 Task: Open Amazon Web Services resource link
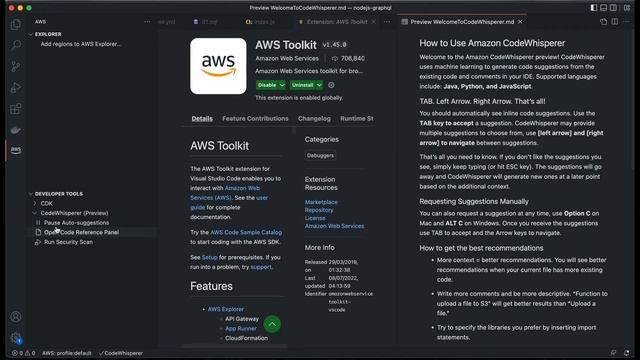pyautogui.click(x=334, y=226)
